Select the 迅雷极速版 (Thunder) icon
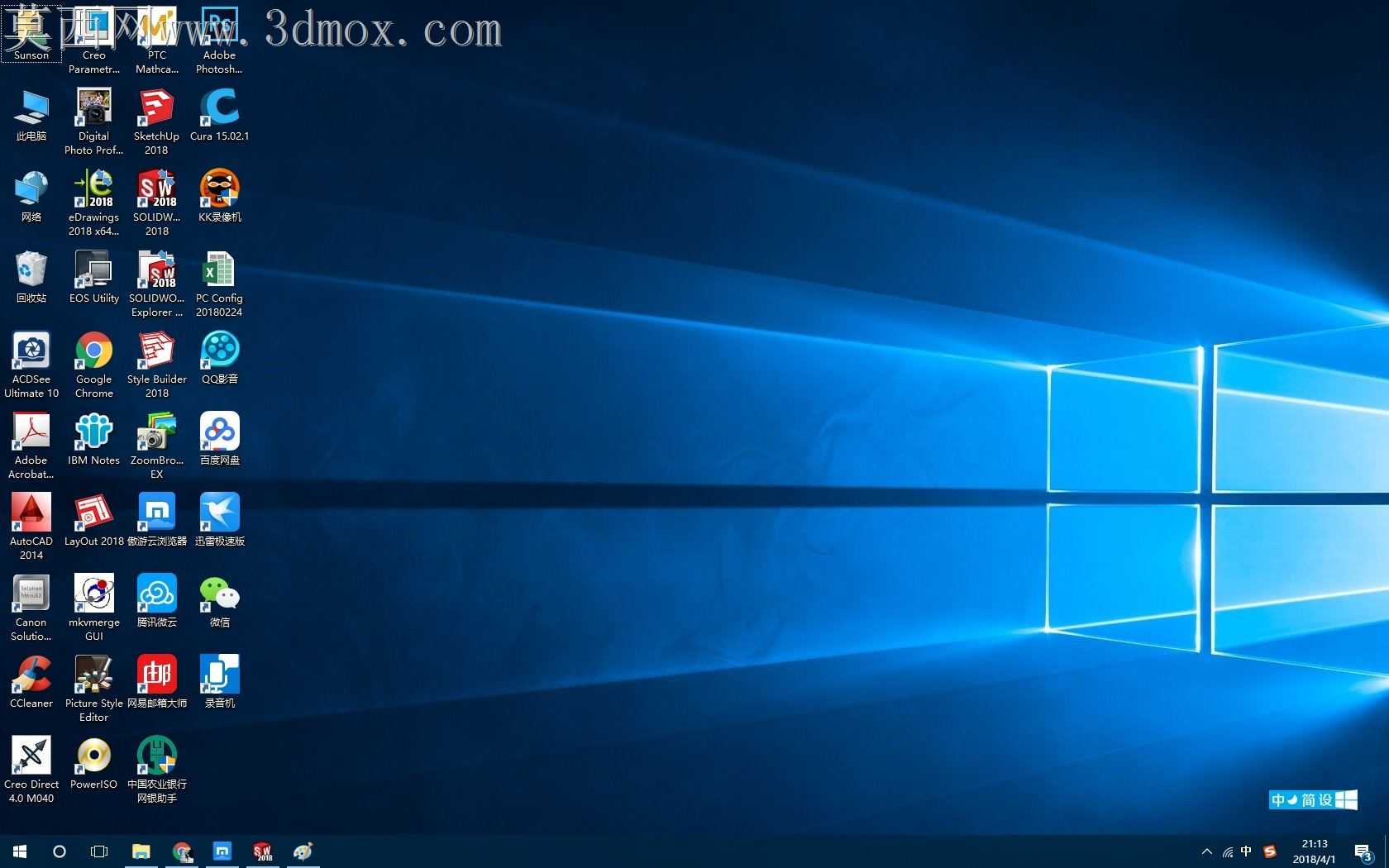Screen dimensions: 1389x868 (219, 520)
